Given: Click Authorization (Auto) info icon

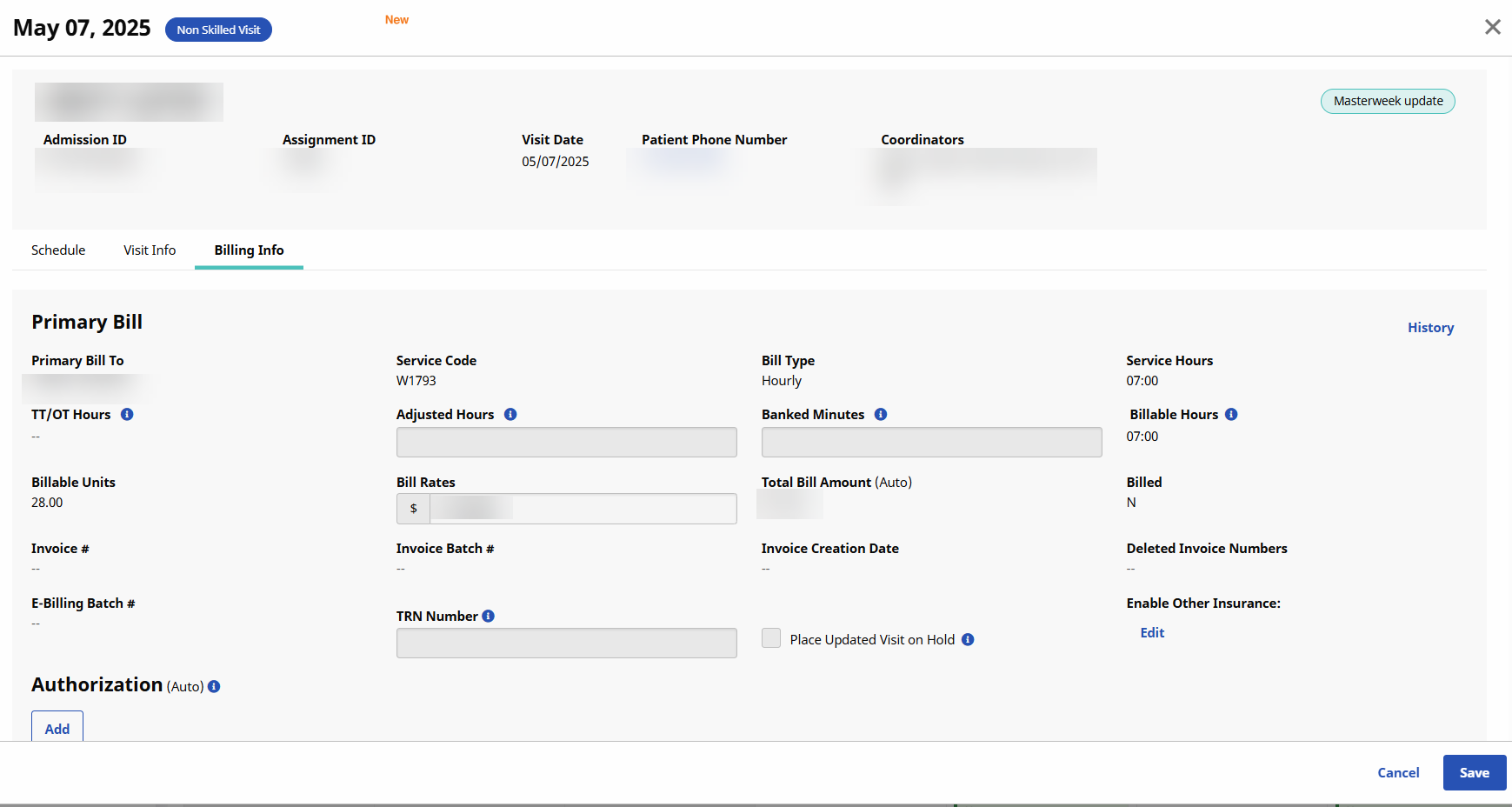Looking at the screenshot, I should pos(214,687).
